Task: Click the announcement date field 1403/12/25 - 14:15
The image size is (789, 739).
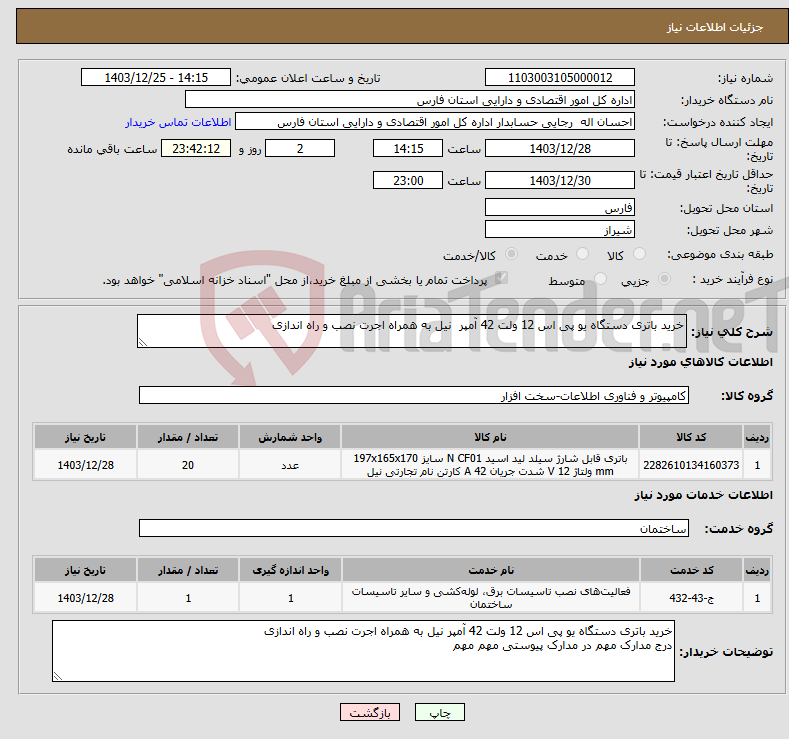Action: [156, 77]
